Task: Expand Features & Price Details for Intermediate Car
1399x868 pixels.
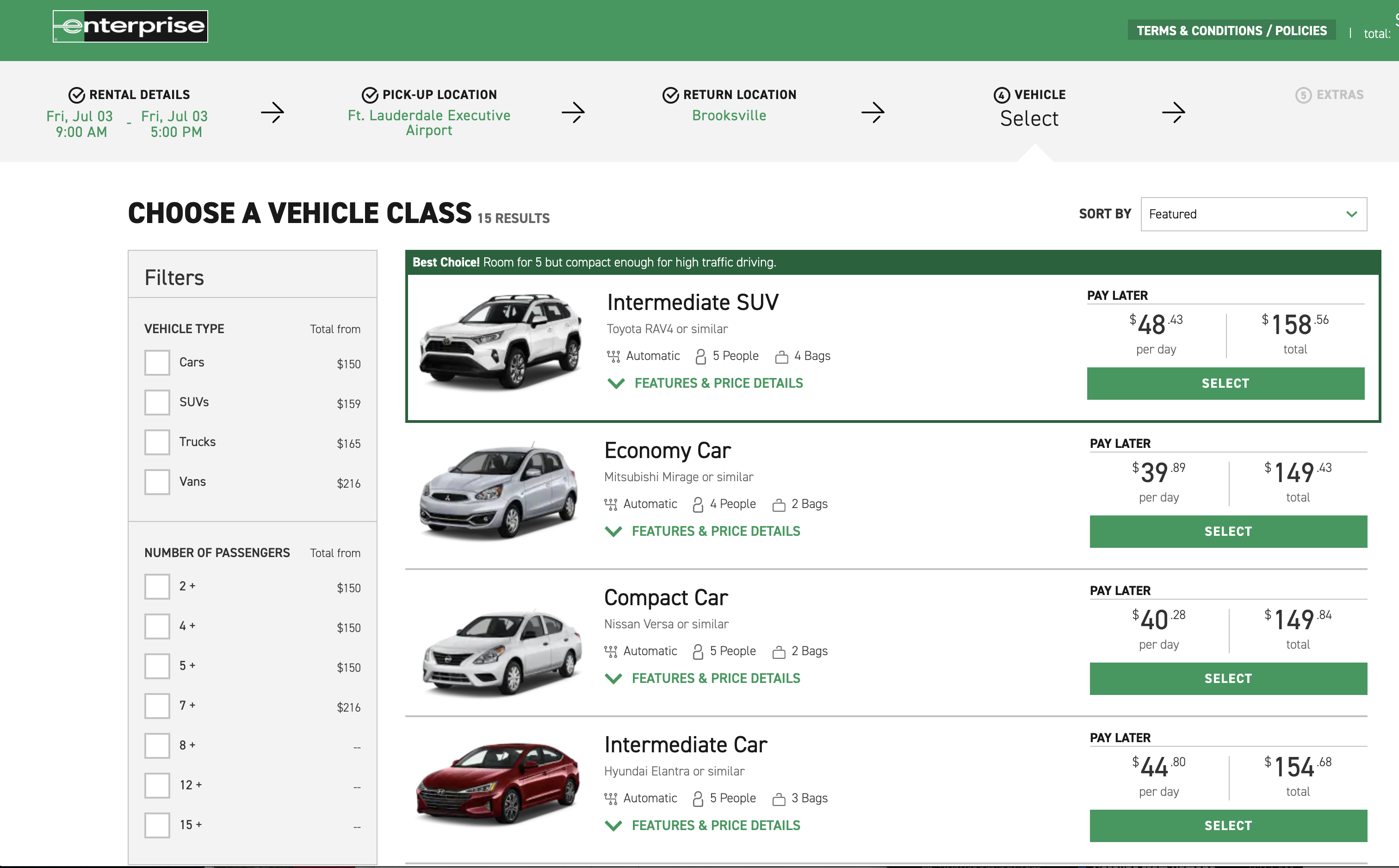Action: point(702,825)
